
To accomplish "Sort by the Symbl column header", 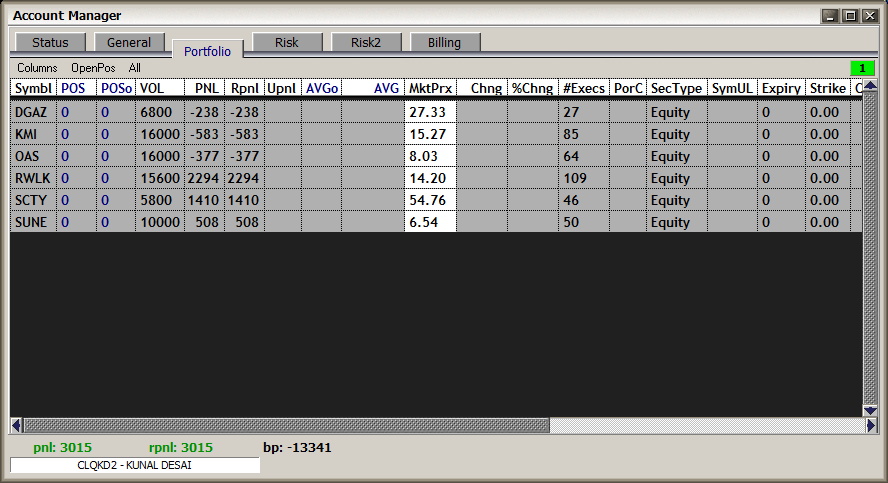I will pyautogui.click(x=33, y=88).
